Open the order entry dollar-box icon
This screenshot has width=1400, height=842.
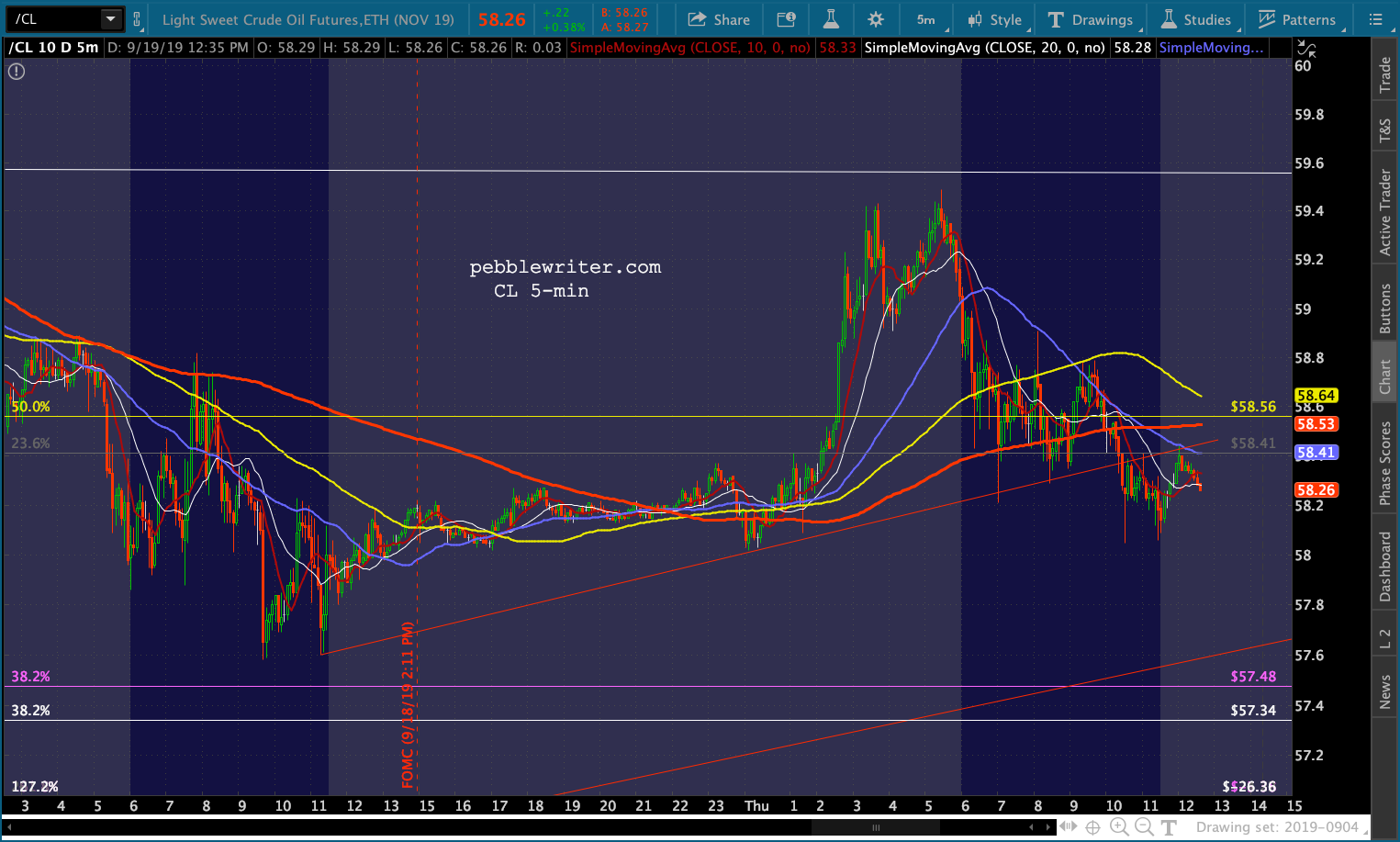[x=786, y=19]
